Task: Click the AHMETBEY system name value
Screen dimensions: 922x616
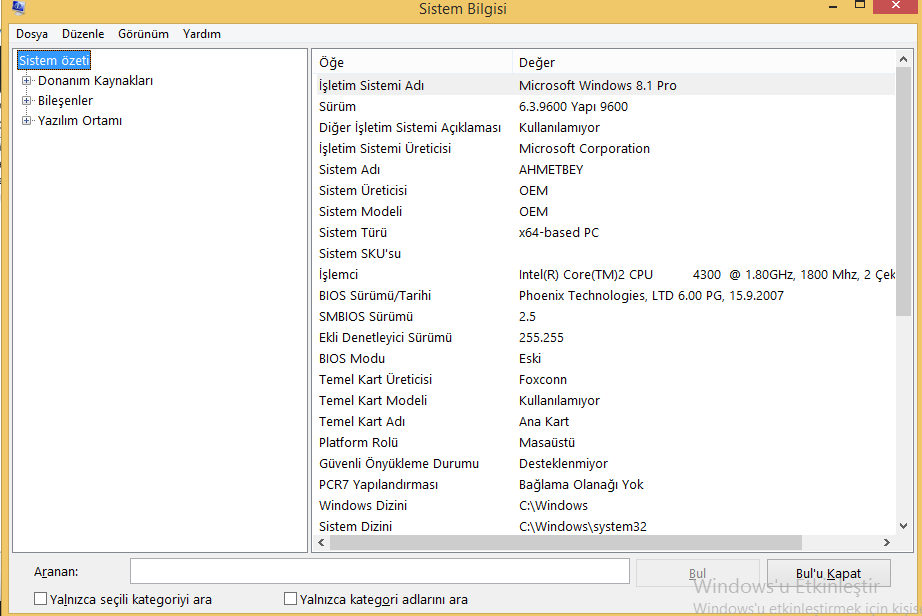Action: (551, 169)
